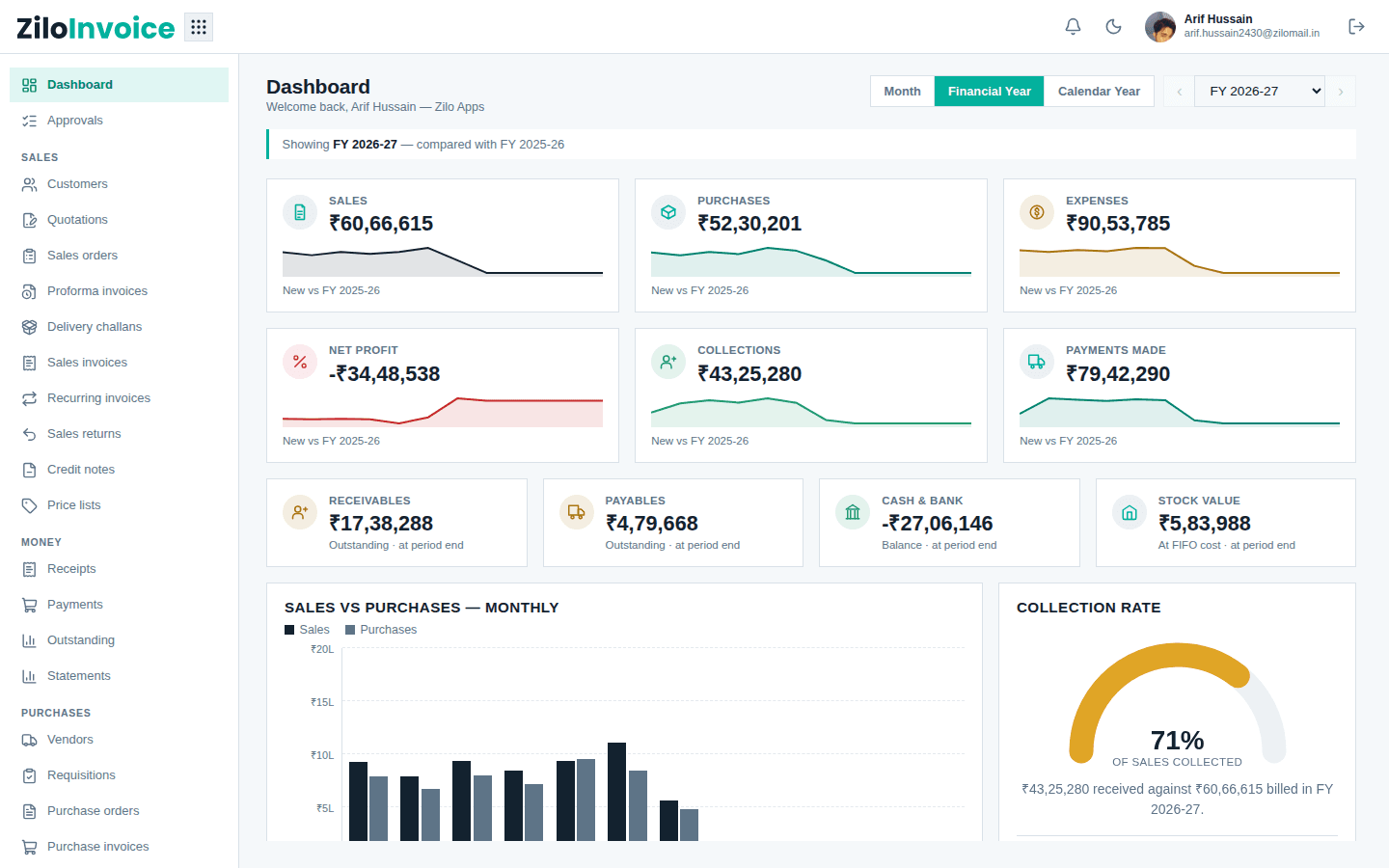Open Approvals in the sidebar
The height and width of the screenshot is (868, 1389).
coord(119,121)
